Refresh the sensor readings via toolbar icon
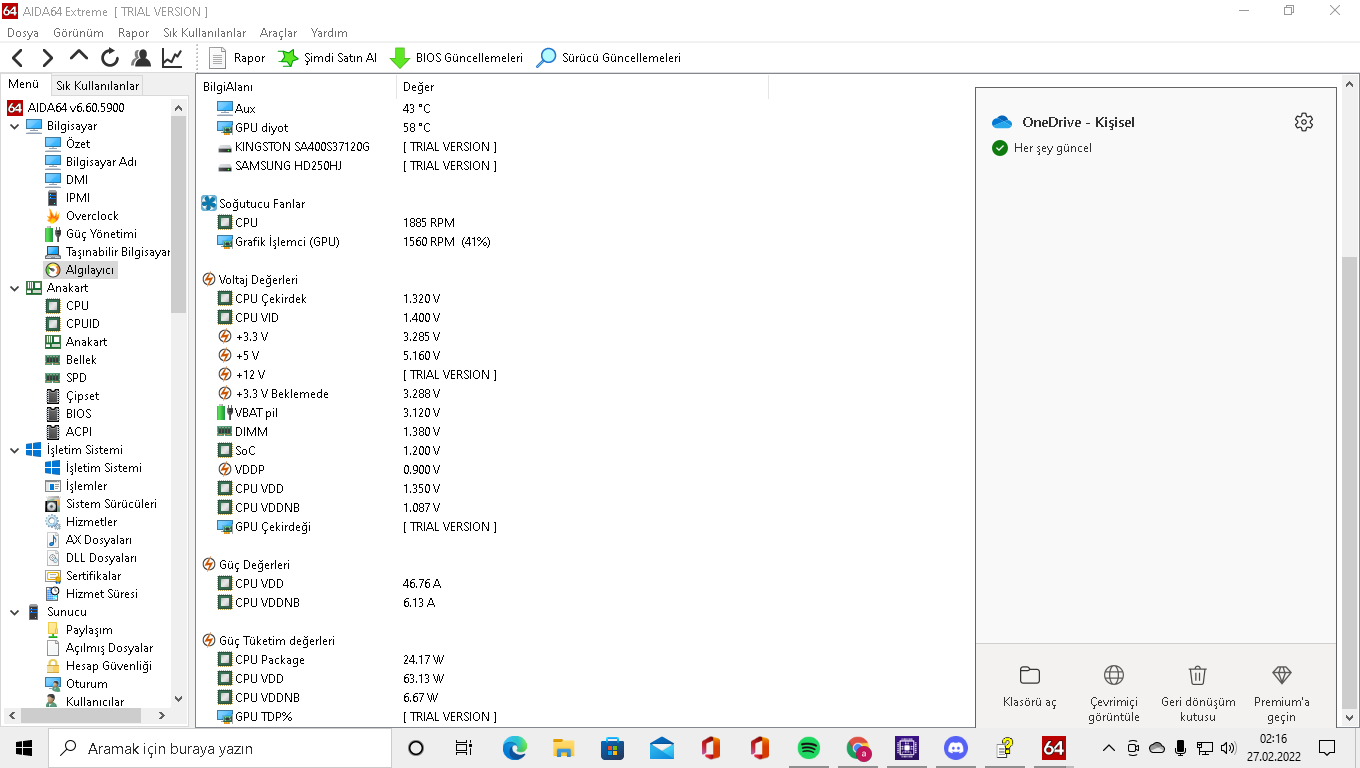Viewport: 1360px width, 768px height. pos(110,58)
